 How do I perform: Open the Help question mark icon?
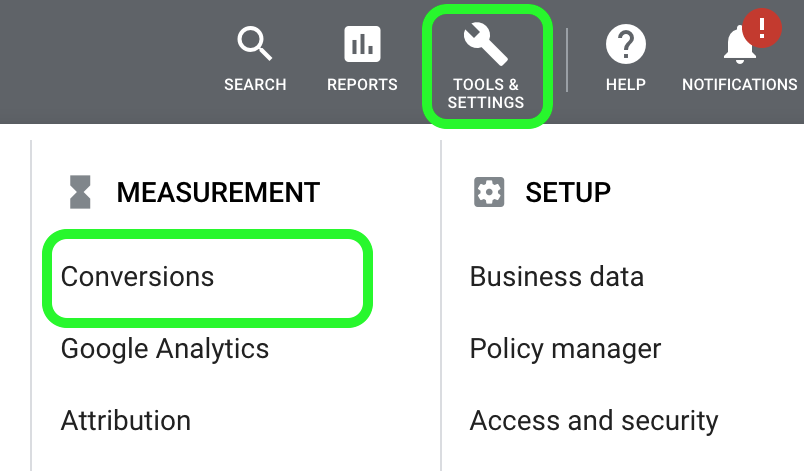point(626,44)
